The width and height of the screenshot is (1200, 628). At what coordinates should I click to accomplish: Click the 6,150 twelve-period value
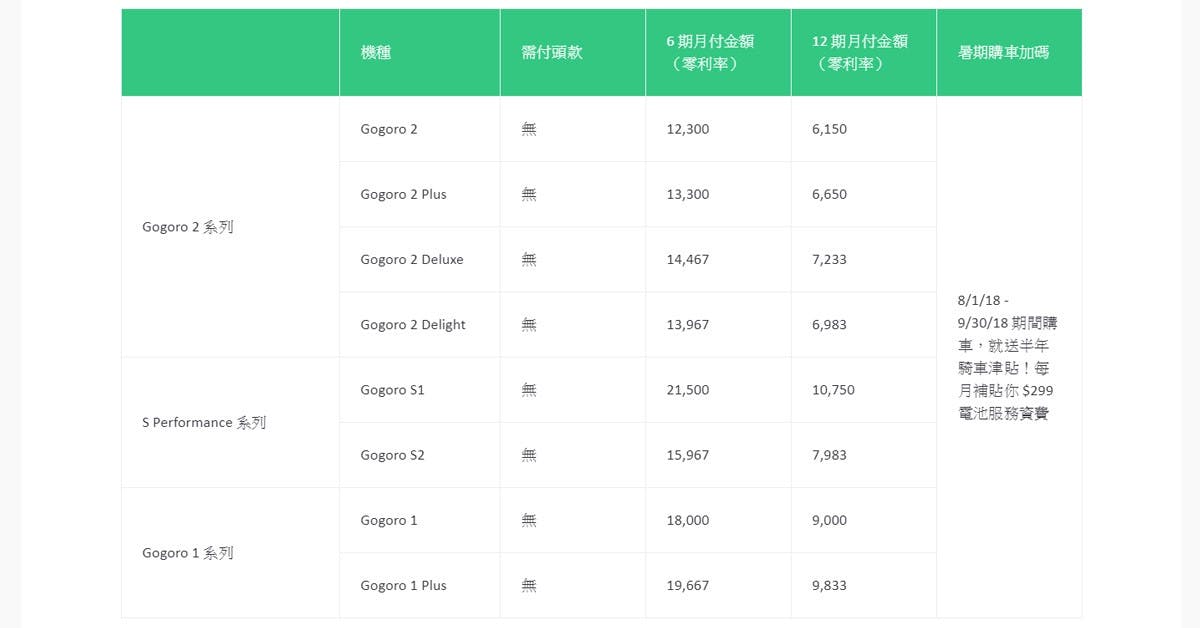[829, 129]
